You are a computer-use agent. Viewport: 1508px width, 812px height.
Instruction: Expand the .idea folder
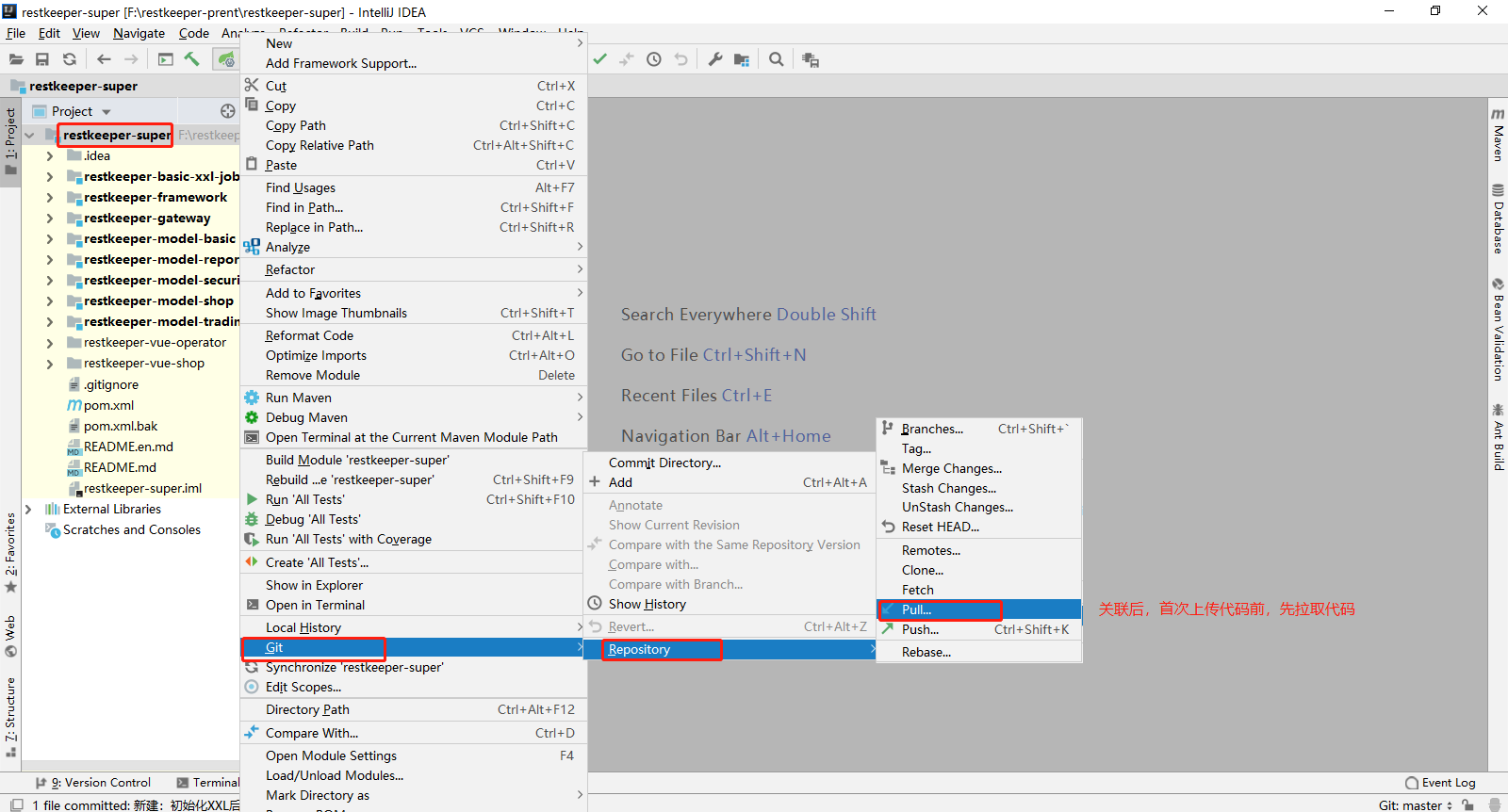tap(50, 155)
